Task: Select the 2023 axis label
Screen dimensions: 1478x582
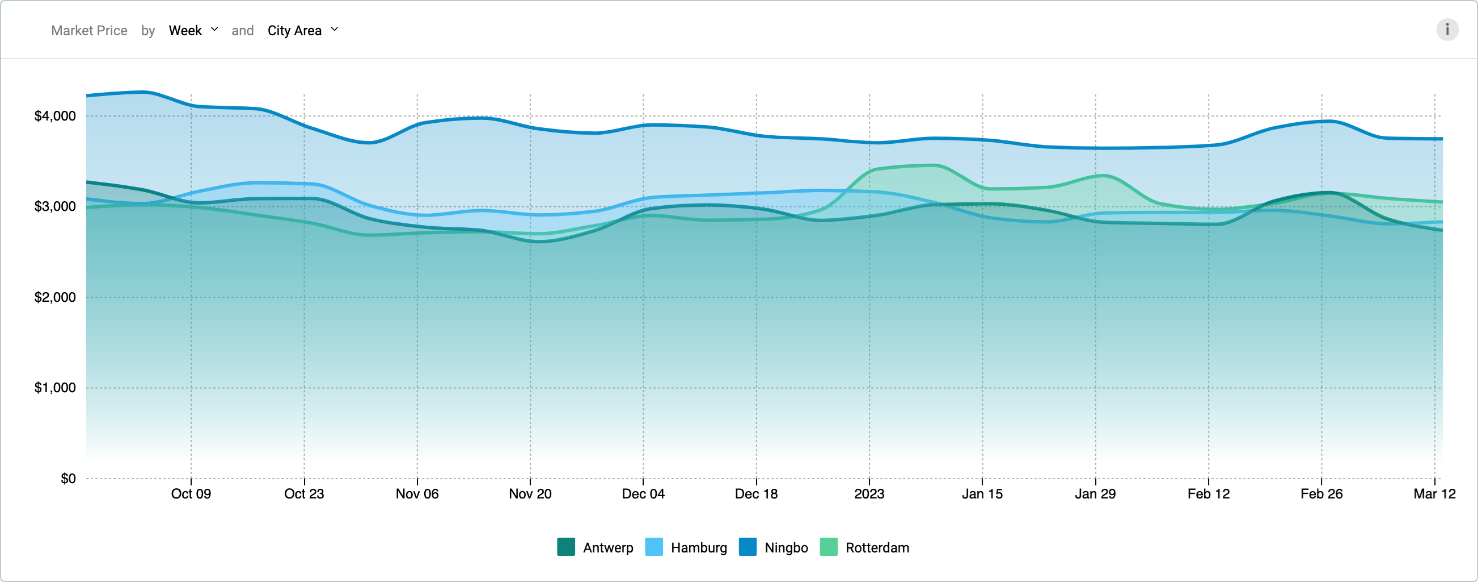Action: [x=869, y=494]
